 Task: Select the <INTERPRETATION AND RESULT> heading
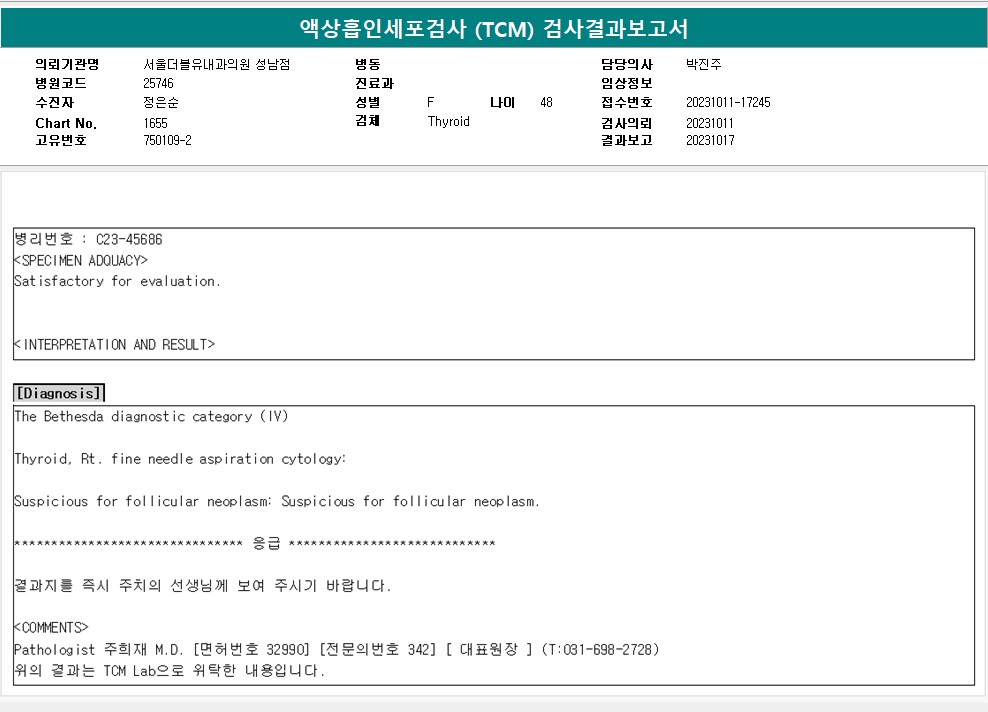(x=115, y=345)
